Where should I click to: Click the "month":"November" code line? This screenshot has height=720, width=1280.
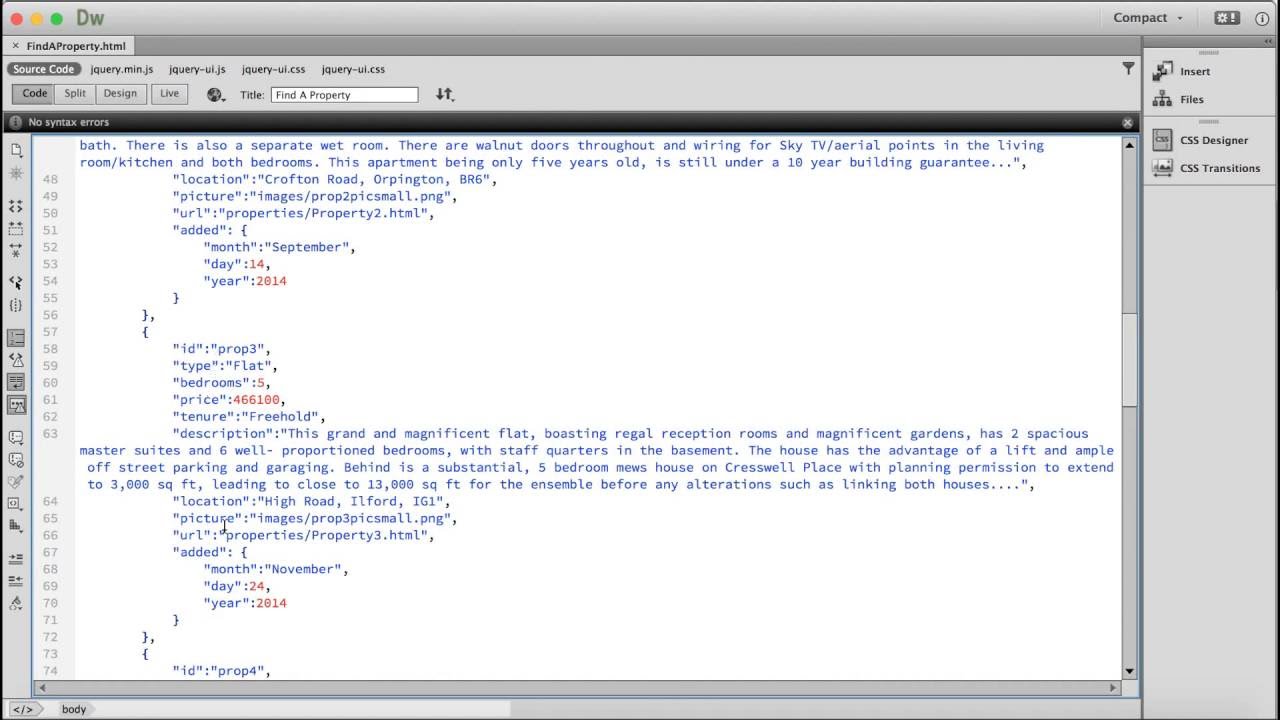tap(276, 569)
